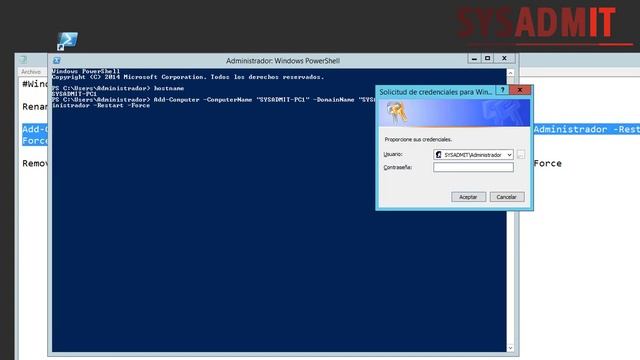Close the credentials request dialog
Viewport: 640px width, 360px height.
[x=520, y=90]
